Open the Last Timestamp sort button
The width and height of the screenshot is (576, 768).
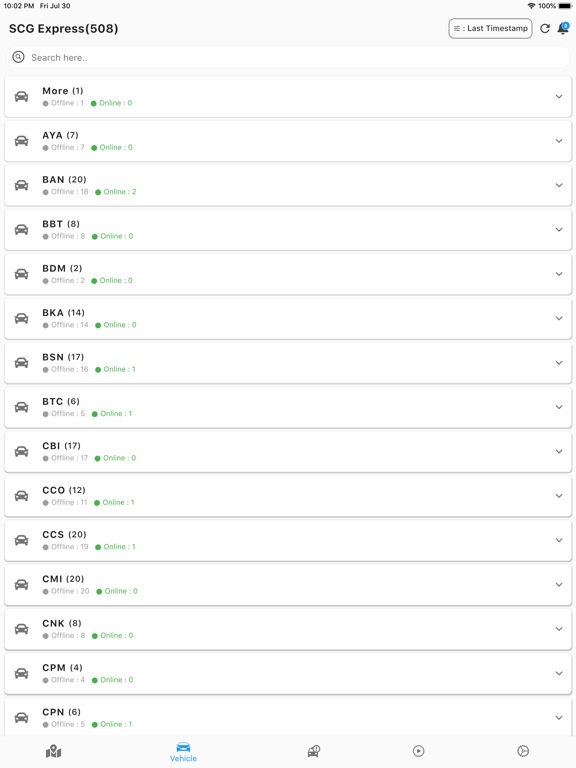coord(490,28)
